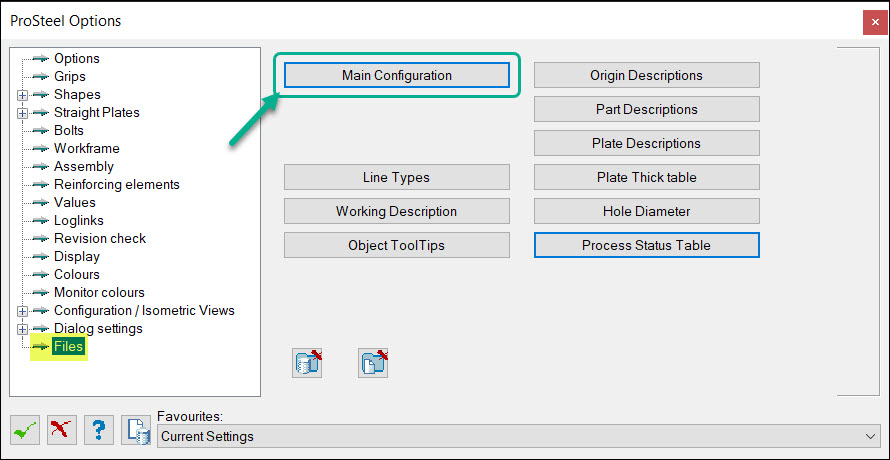Select Workframe in the options tree
This screenshot has height=460, width=890.
[x=87, y=149]
